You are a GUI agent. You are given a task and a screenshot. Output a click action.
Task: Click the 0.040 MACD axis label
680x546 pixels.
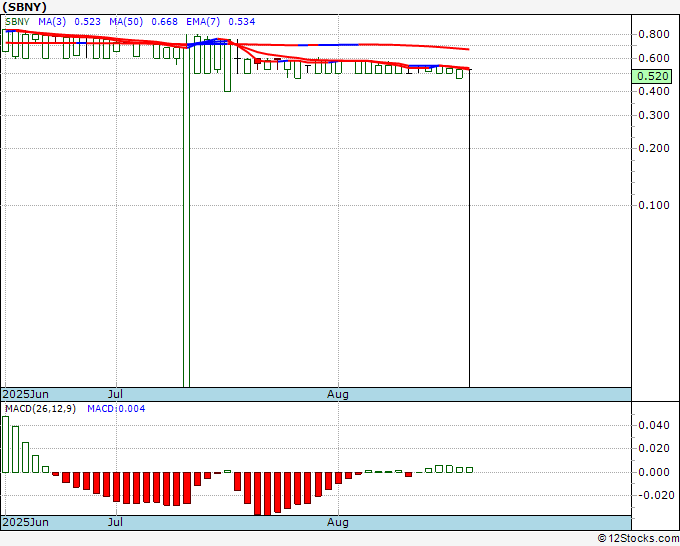pos(654,425)
